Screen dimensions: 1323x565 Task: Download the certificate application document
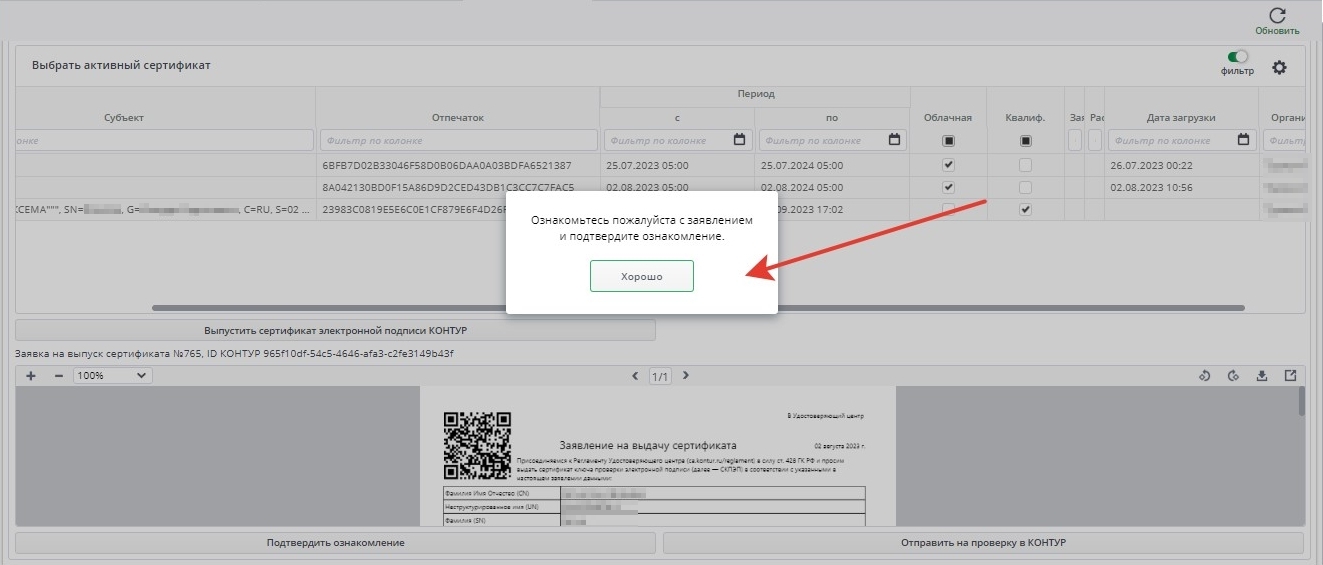tap(1262, 376)
